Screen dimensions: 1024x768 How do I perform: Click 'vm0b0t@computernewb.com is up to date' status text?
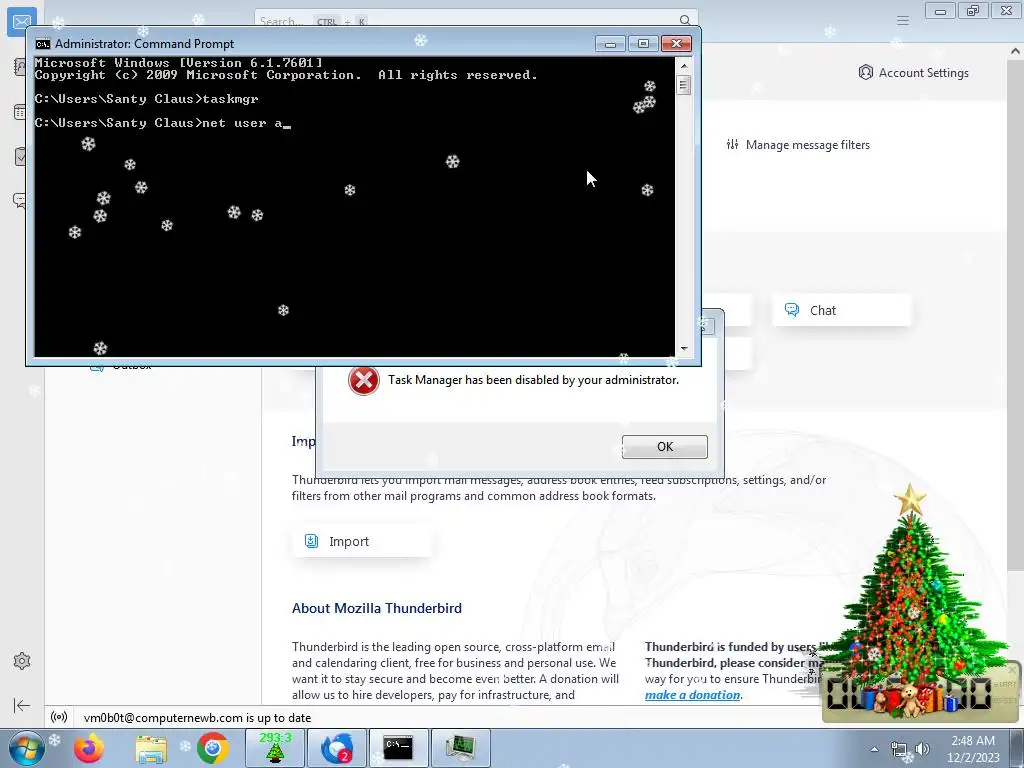point(197,718)
